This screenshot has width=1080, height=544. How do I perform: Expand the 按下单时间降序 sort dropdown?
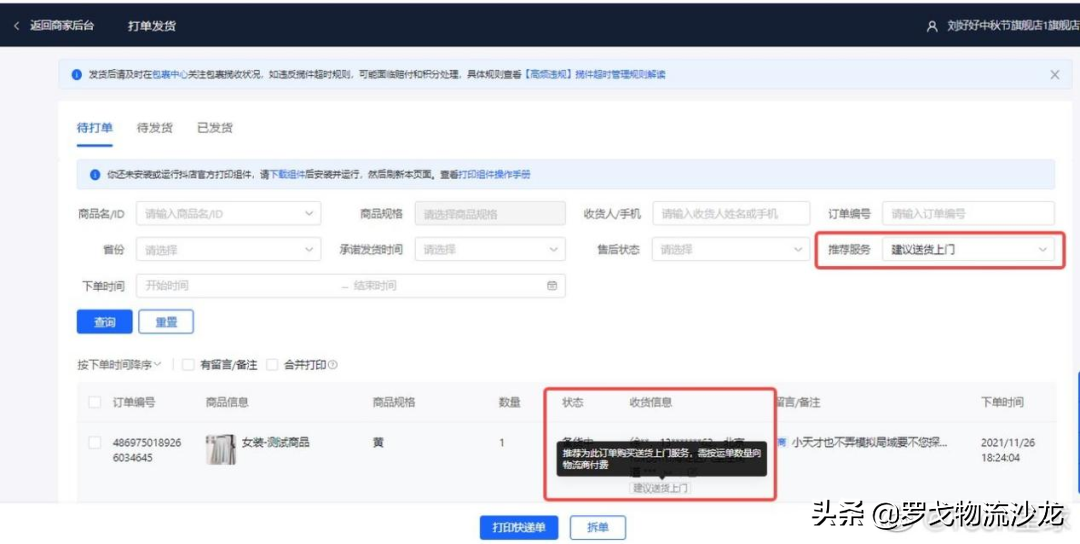tap(118, 365)
